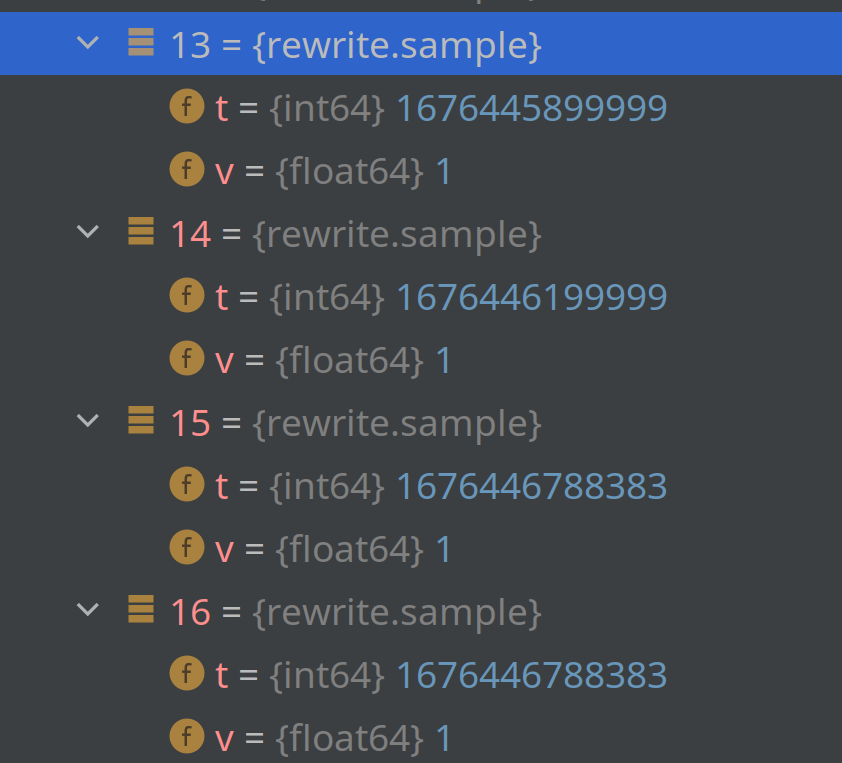Collapse the element 14 tree node
Screen dimensions: 842x763
click(x=88, y=231)
